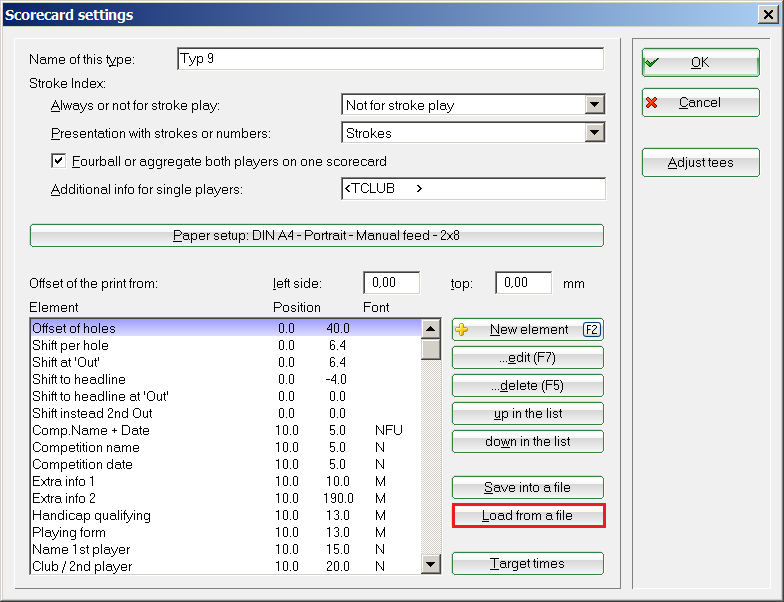784x602 pixels.
Task: Open the stroke play dropdown
Action: coord(595,105)
